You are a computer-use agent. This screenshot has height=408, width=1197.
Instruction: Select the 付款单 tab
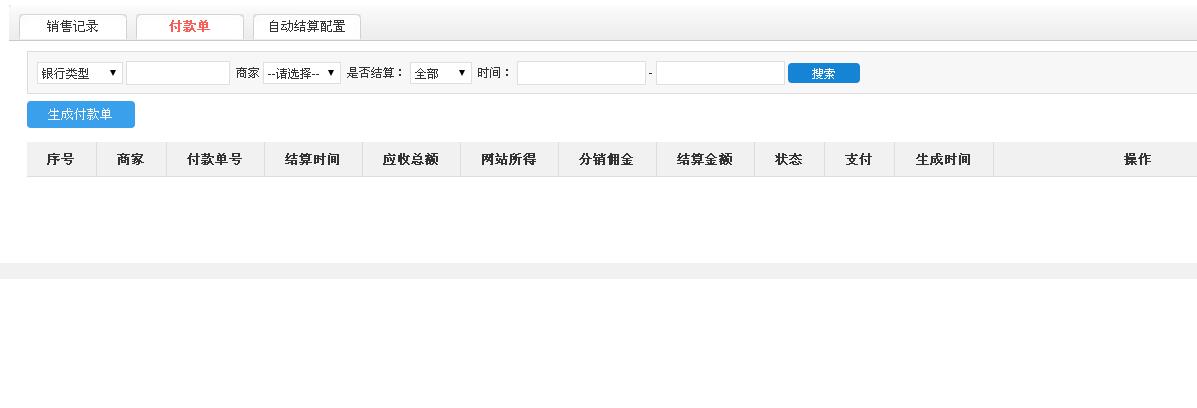(x=189, y=27)
